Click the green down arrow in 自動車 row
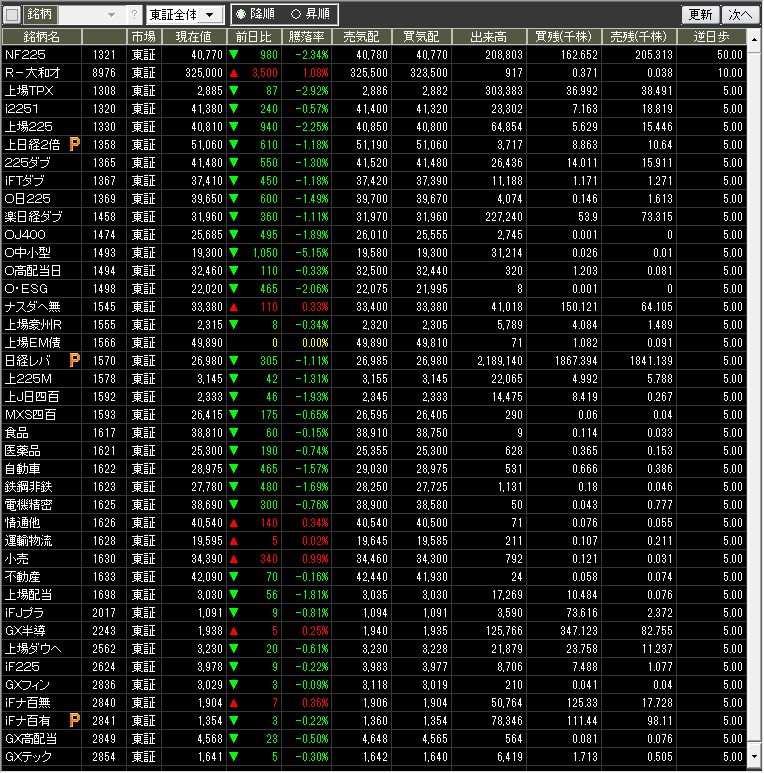The height and width of the screenshot is (773, 764). tap(234, 468)
